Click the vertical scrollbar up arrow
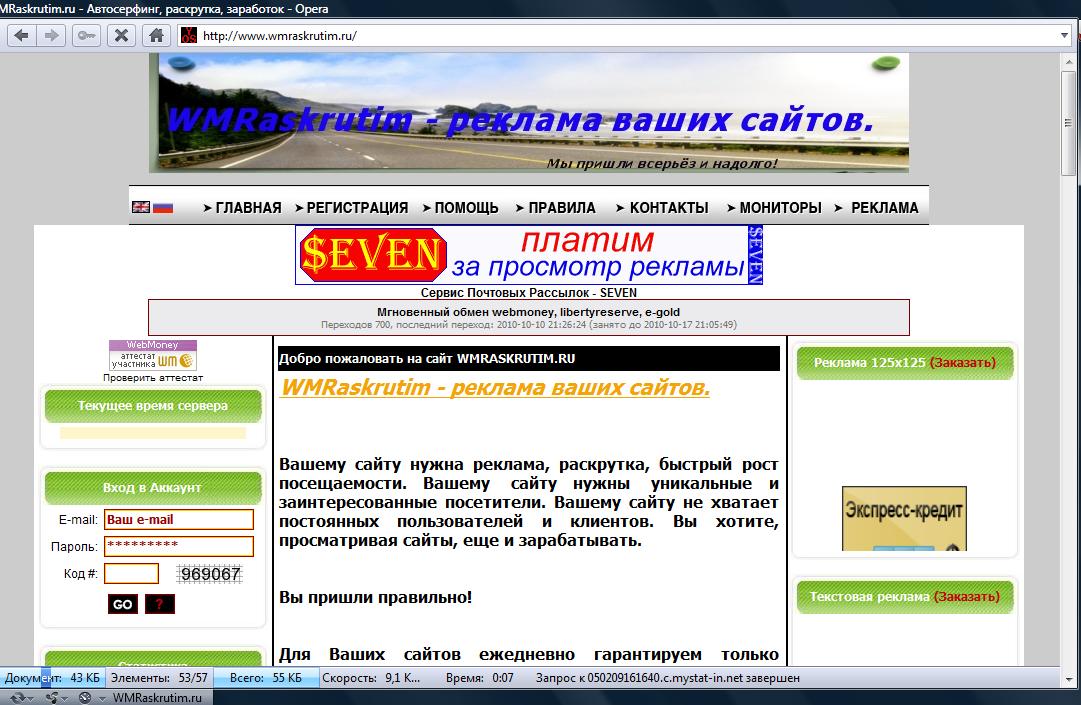 click(x=1069, y=61)
